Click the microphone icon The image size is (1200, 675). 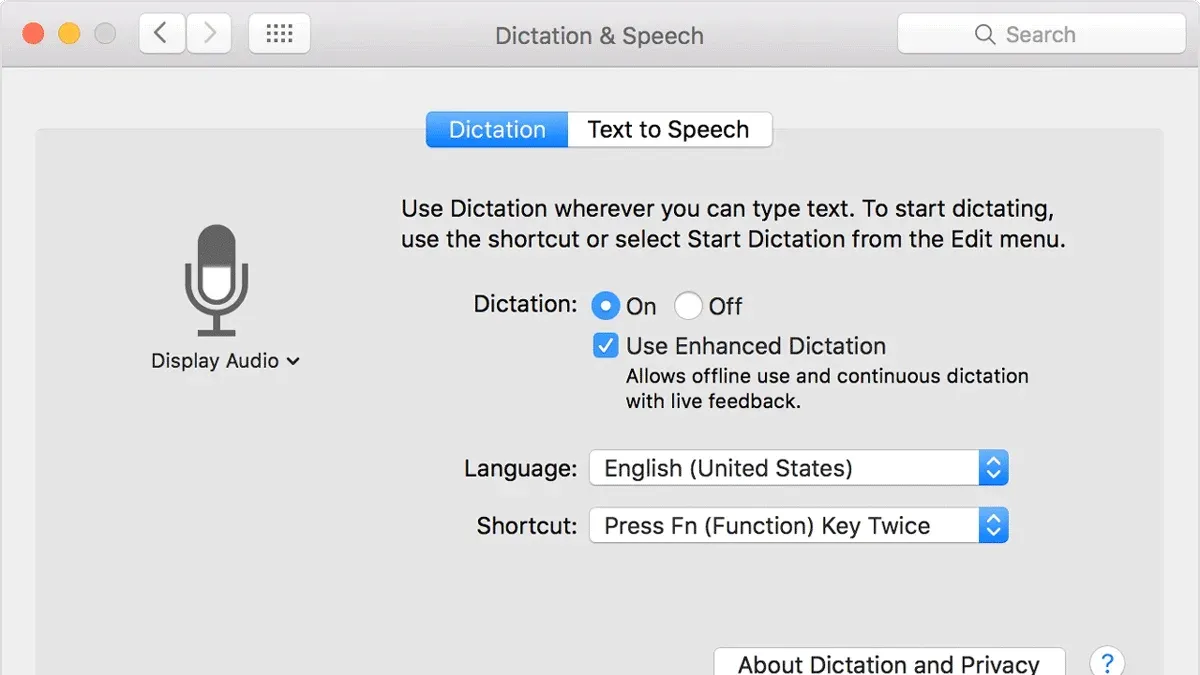point(216,280)
